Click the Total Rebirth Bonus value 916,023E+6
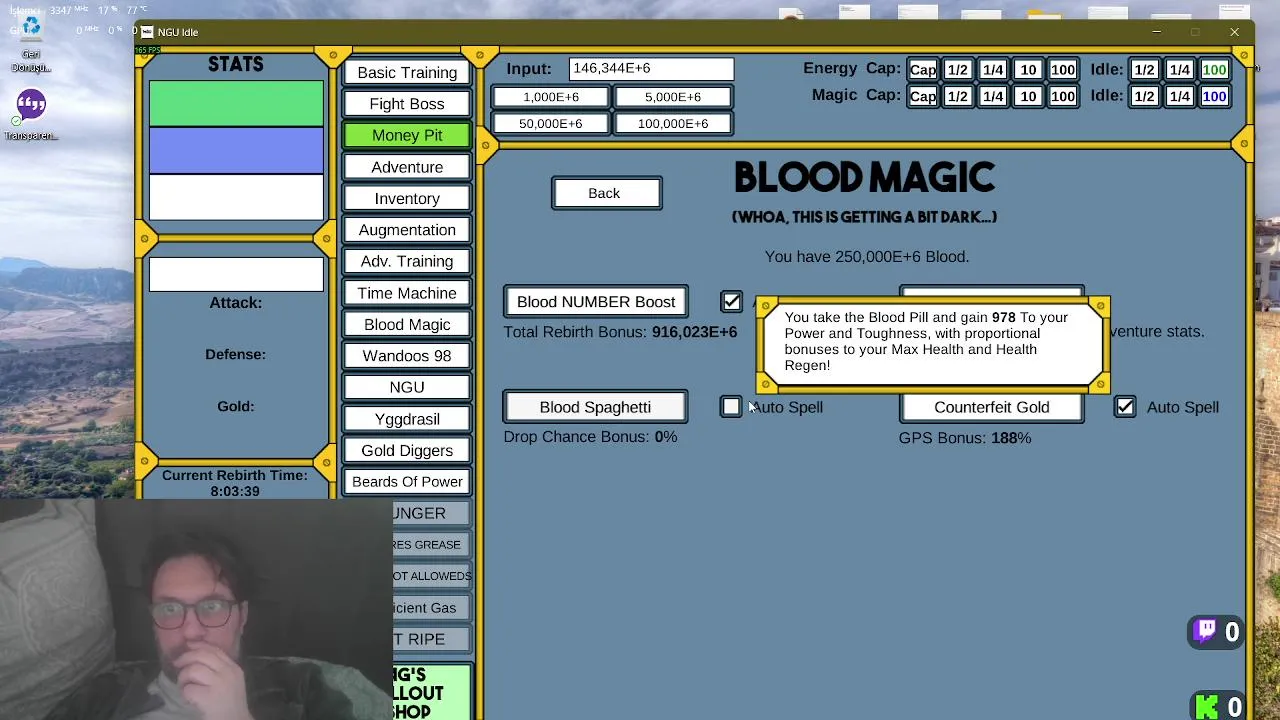1280x720 pixels. click(694, 332)
